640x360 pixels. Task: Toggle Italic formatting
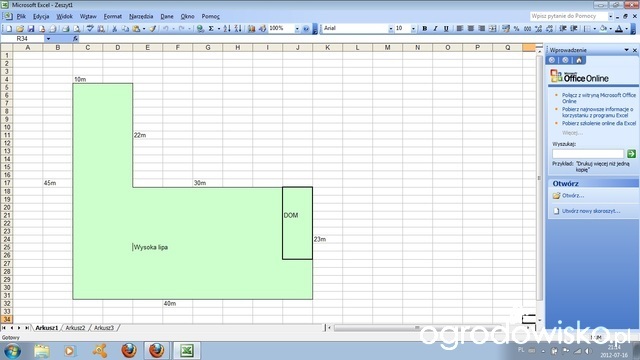point(435,29)
